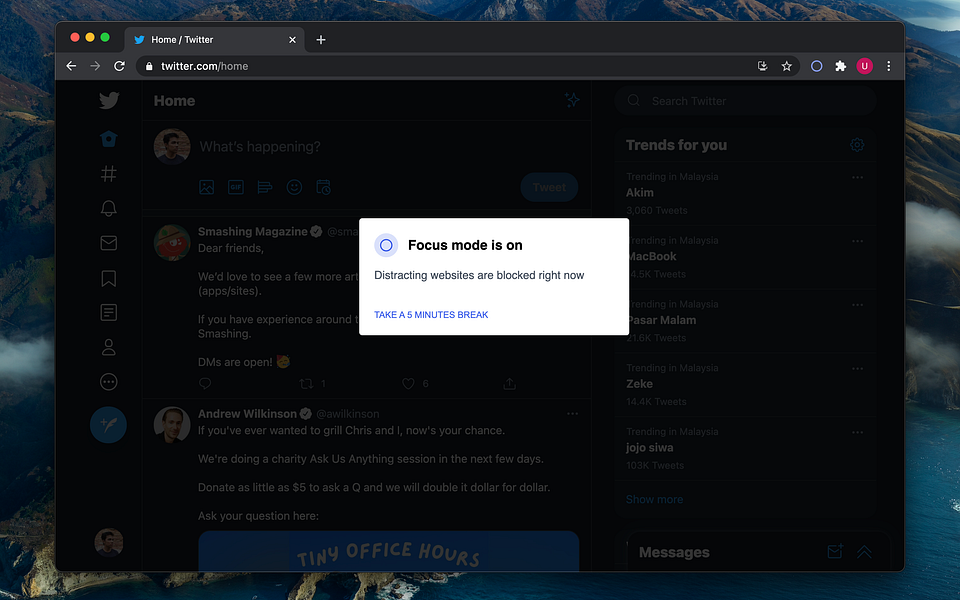Click the Twitter bird logo
This screenshot has height=600, width=960.
[109, 100]
